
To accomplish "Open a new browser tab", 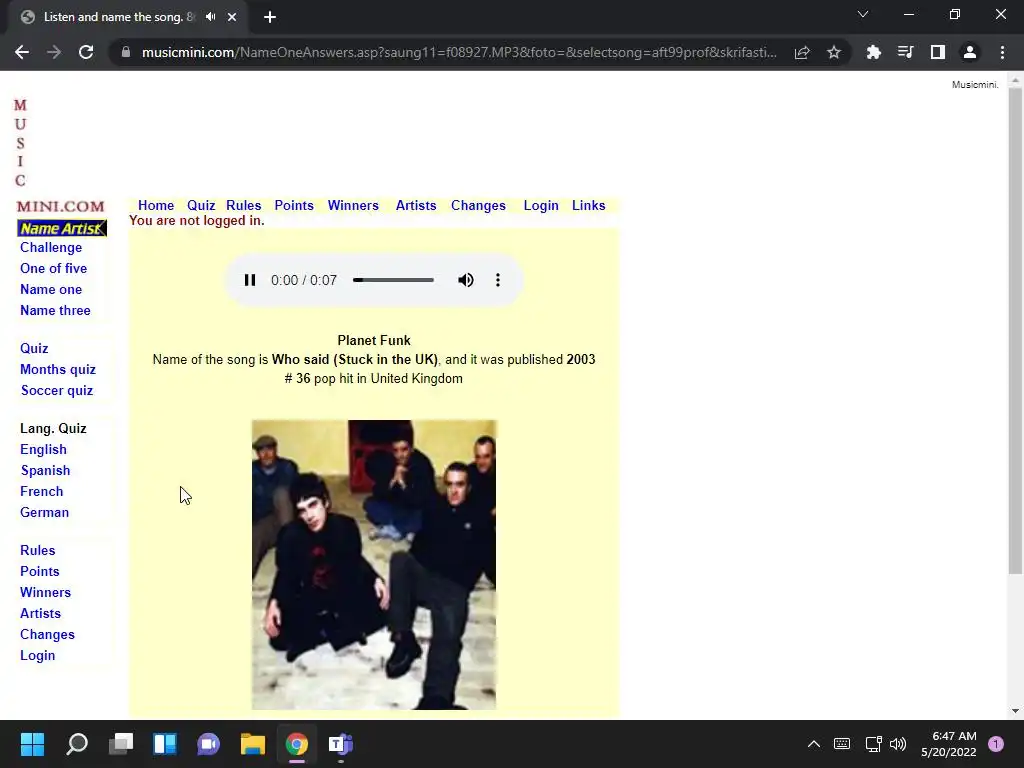I will [270, 17].
